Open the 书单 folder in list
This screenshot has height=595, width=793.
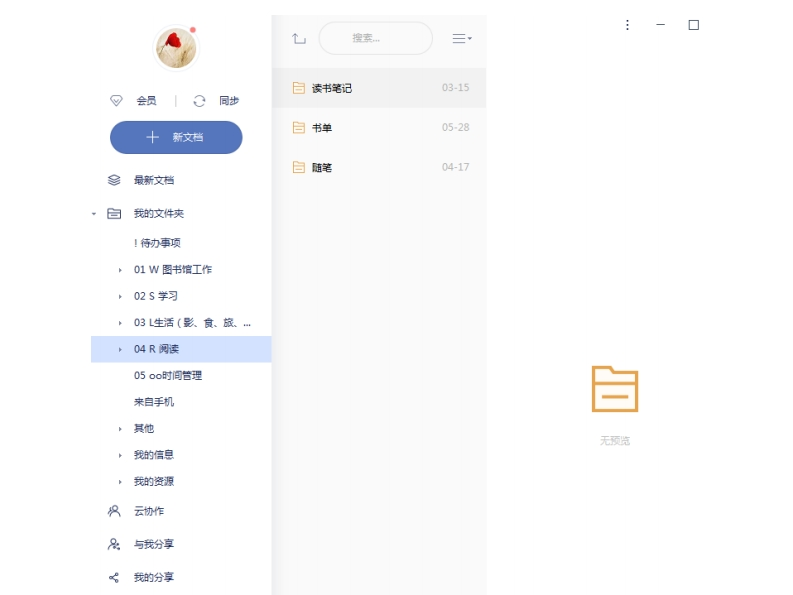click(322, 128)
